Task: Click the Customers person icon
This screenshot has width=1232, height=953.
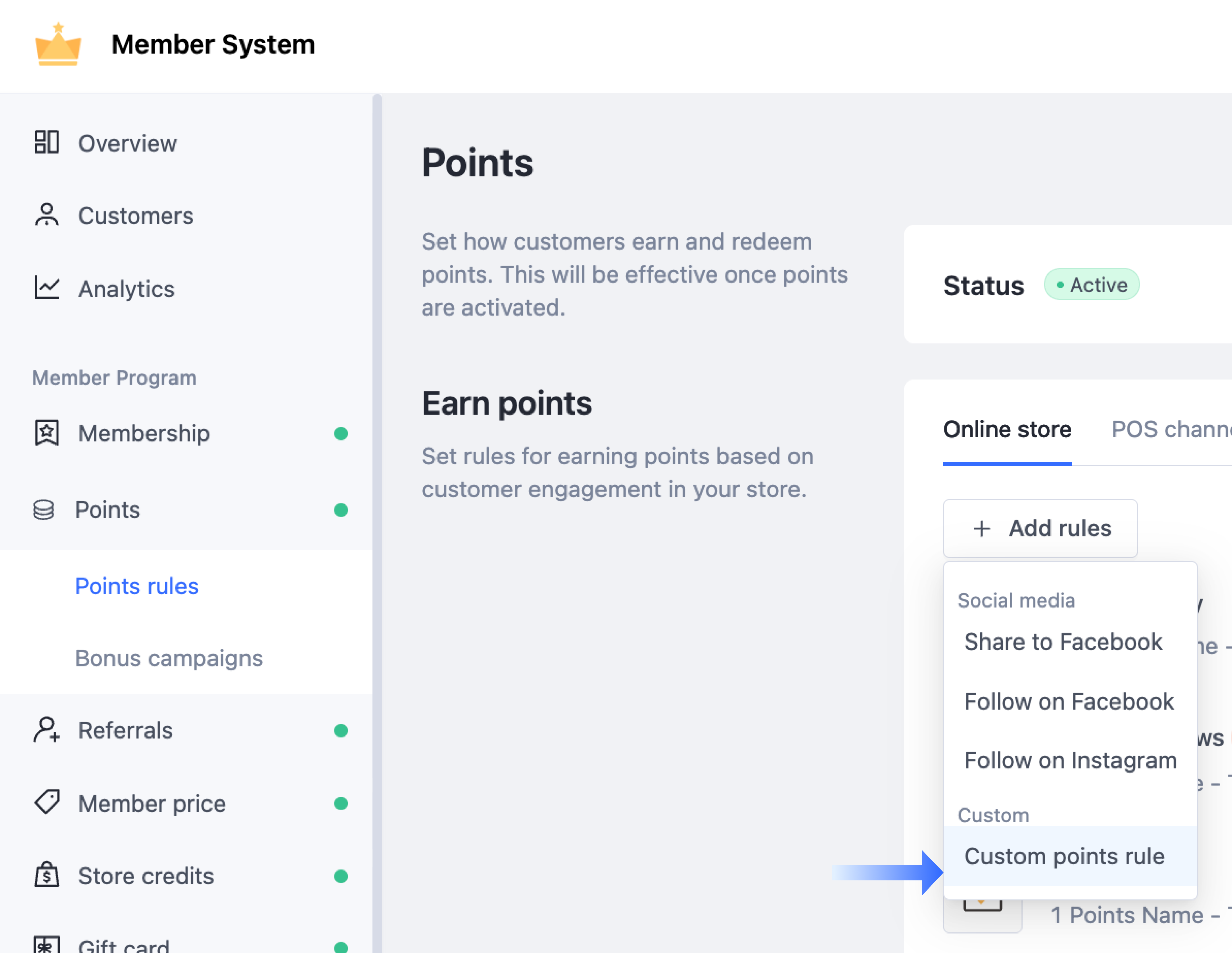Action: pos(46,215)
